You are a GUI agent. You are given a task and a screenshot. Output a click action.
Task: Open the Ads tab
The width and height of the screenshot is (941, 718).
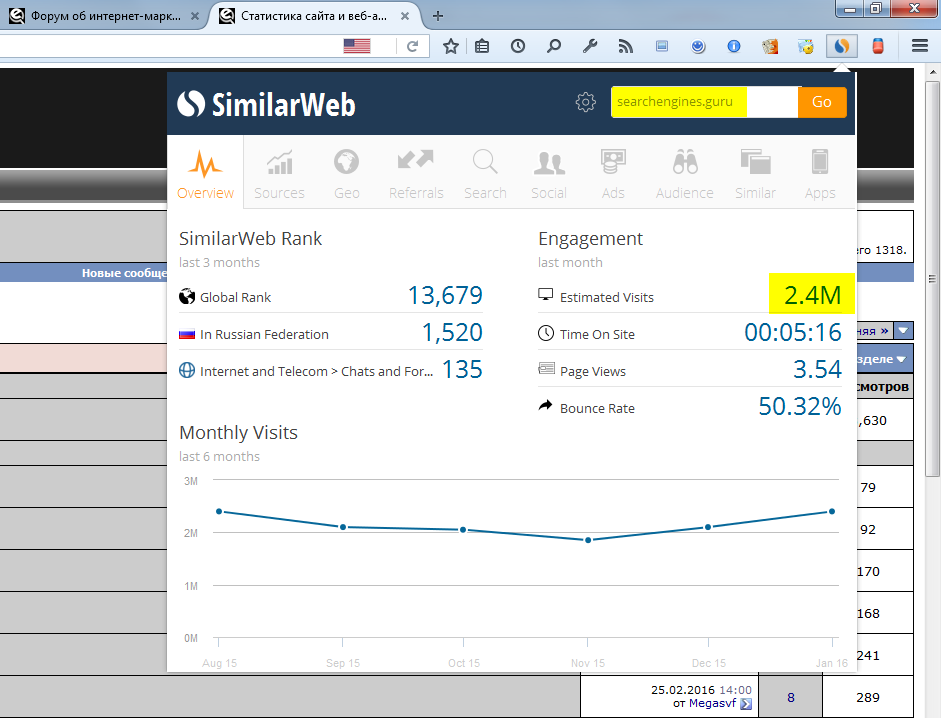tap(613, 174)
